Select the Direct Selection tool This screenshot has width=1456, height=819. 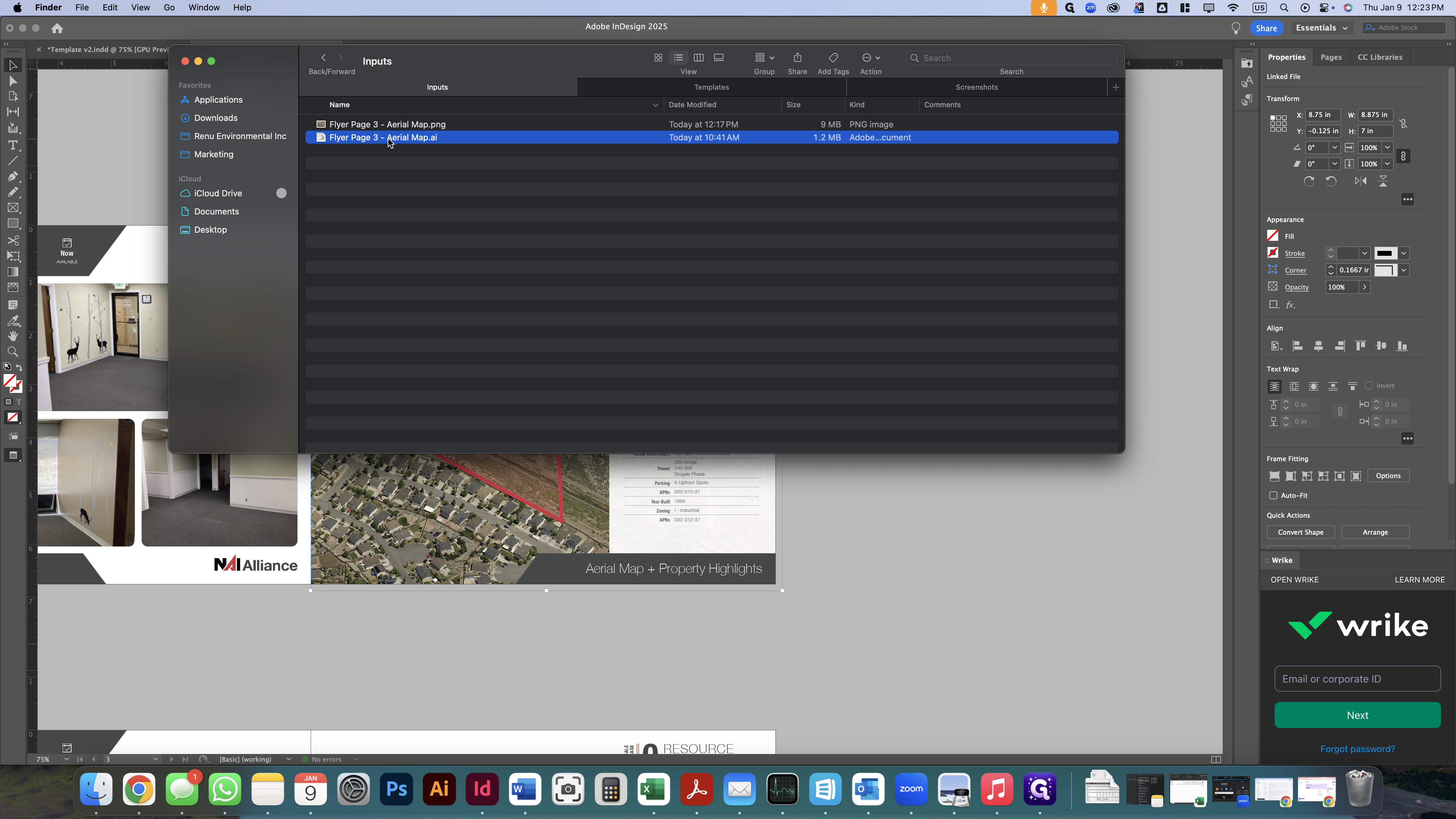click(x=13, y=81)
